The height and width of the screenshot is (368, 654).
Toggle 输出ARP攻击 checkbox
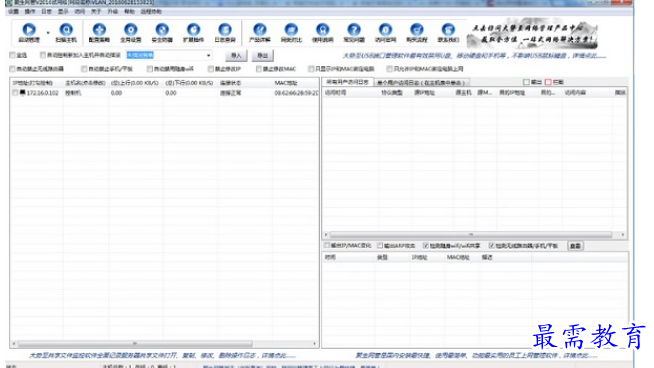380,246
